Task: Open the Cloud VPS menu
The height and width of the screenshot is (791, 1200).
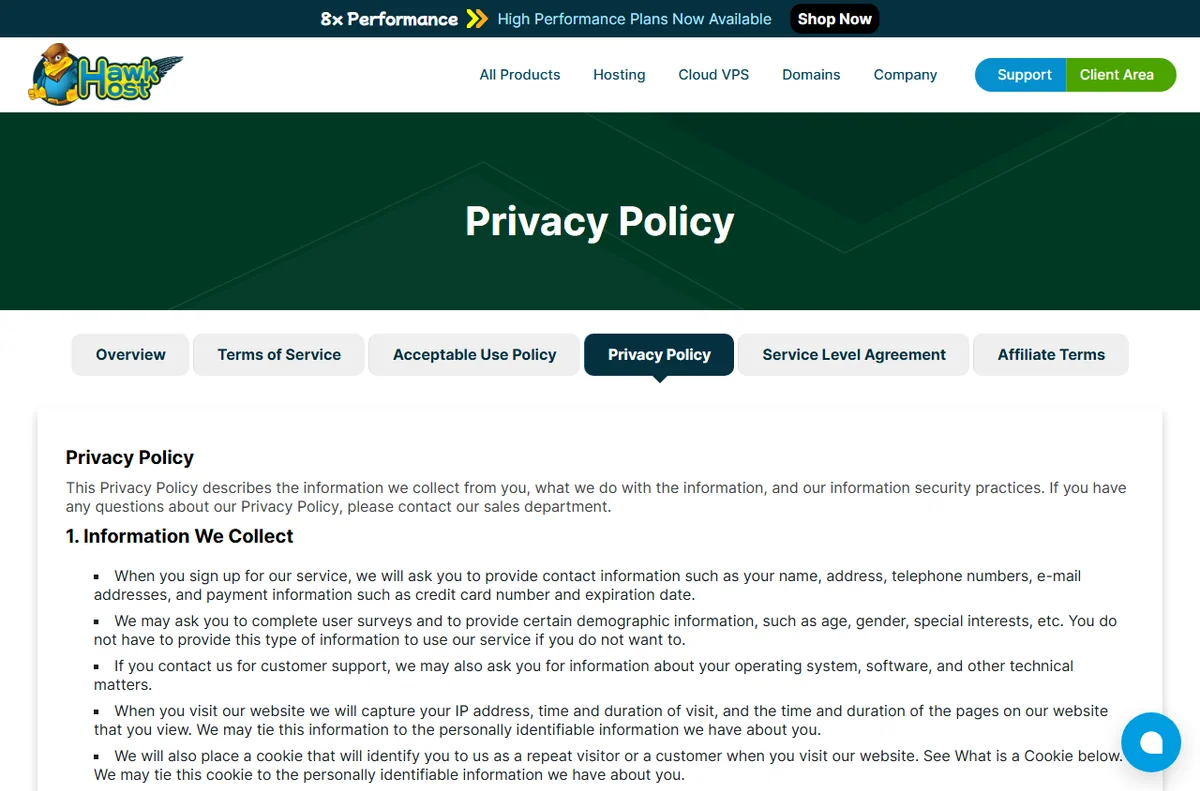Action: tap(713, 75)
